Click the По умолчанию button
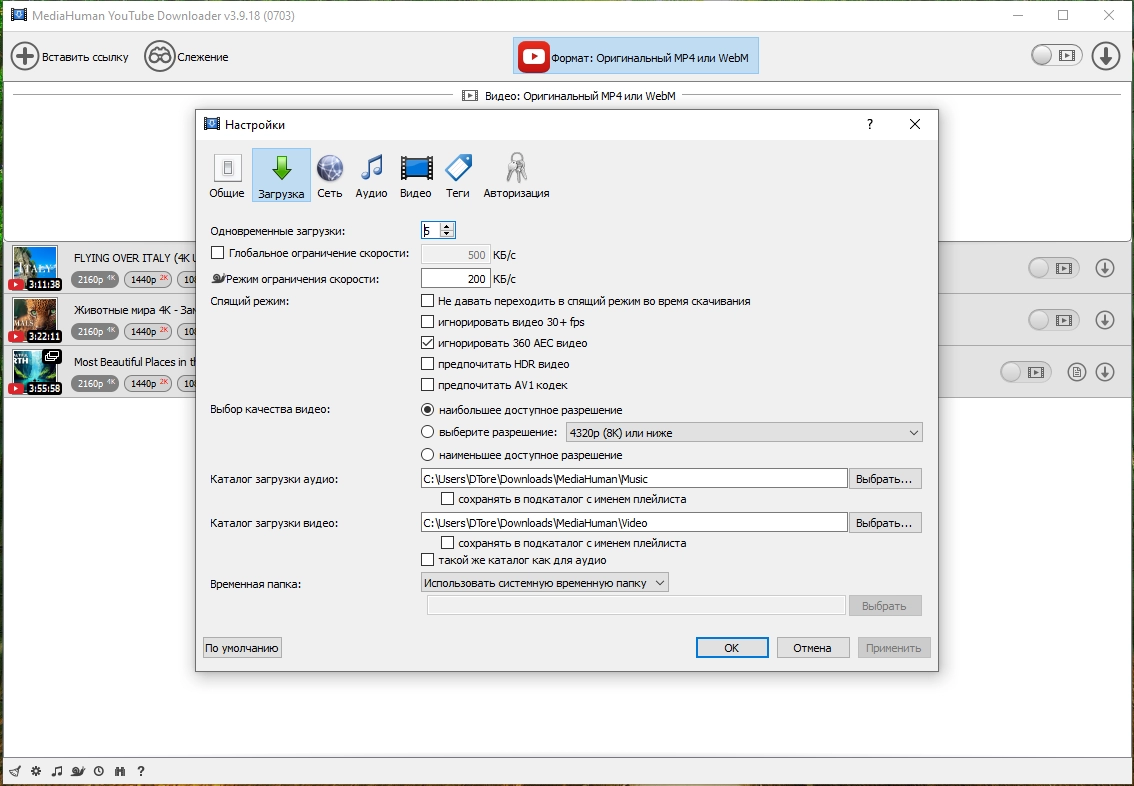Image resolution: width=1134 pixels, height=786 pixels. coord(242,648)
